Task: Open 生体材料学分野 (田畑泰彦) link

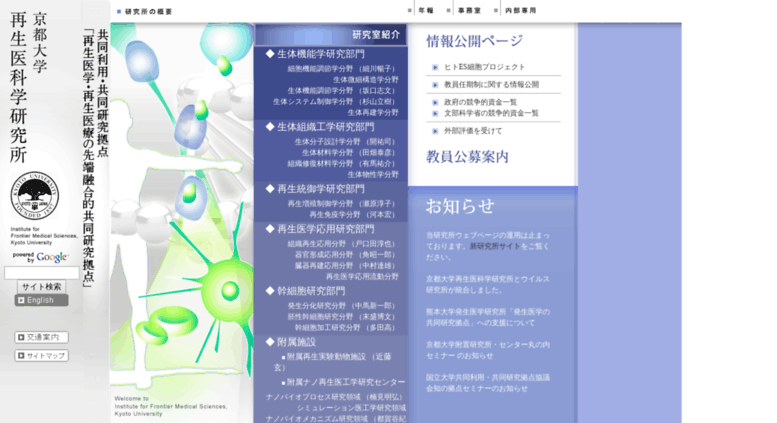Action: tap(350, 153)
